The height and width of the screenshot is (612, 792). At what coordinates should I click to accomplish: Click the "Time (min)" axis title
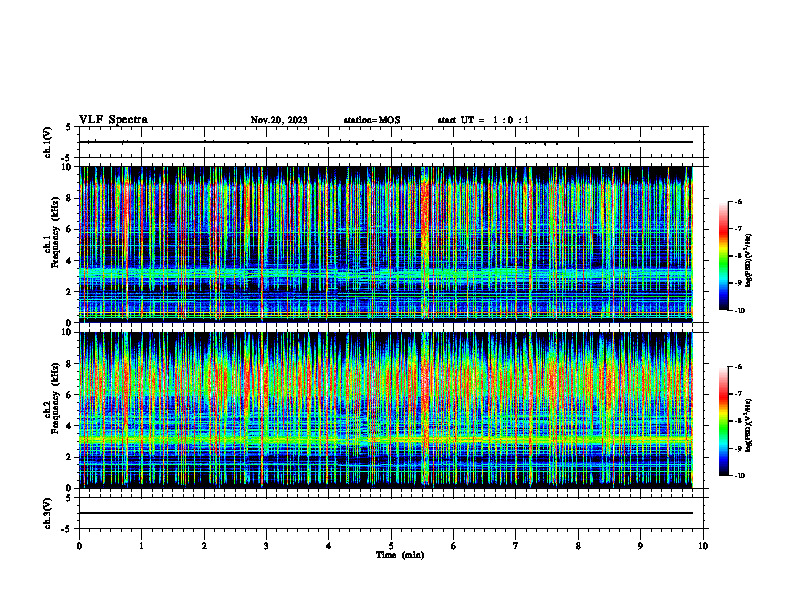[400, 555]
